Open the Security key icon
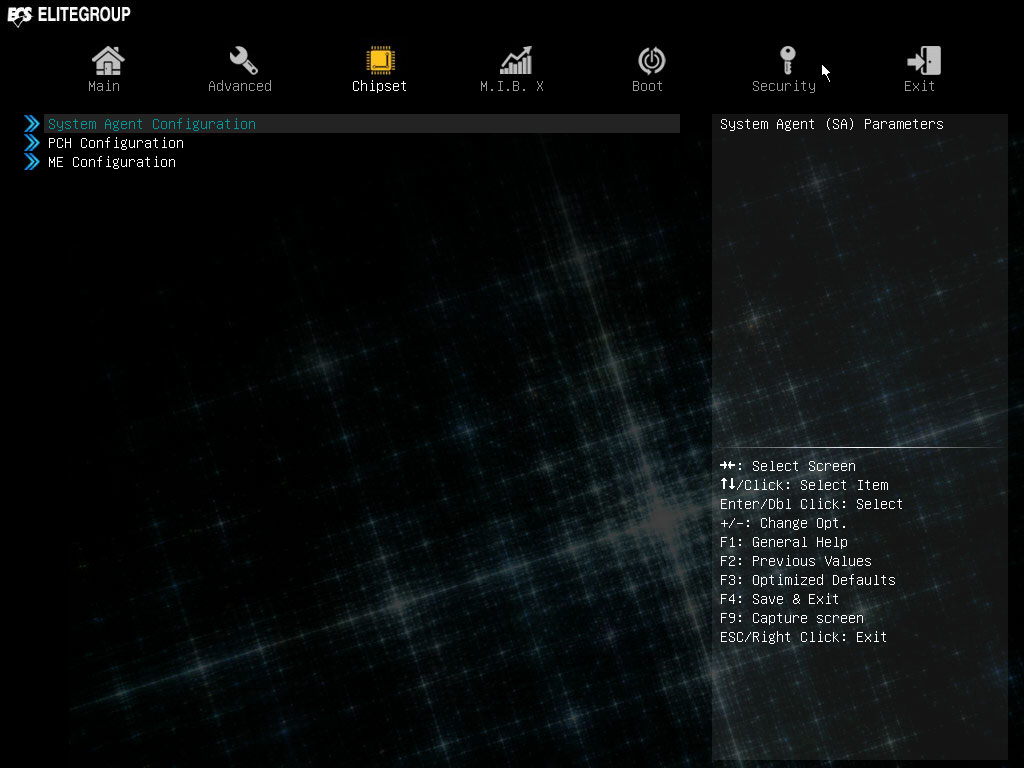Image resolution: width=1024 pixels, height=768 pixels. (x=788, y=61)
